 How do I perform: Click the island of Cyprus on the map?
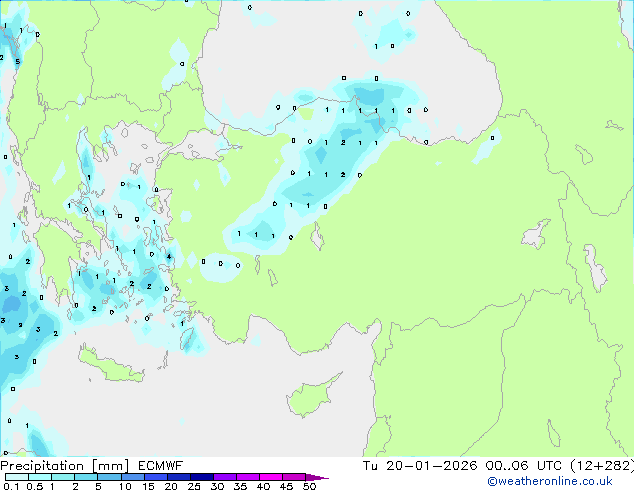(305, 393)
